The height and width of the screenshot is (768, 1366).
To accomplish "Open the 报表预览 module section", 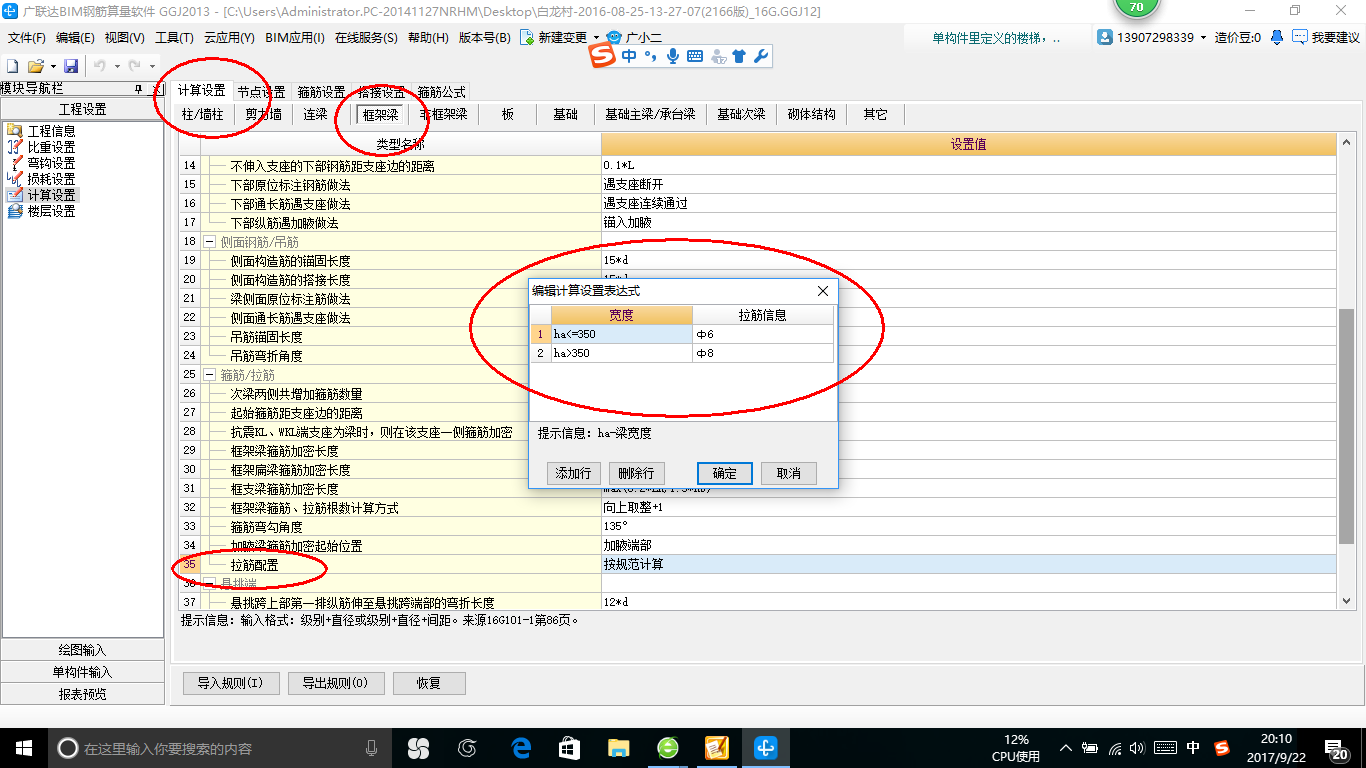I will point(82,694).
